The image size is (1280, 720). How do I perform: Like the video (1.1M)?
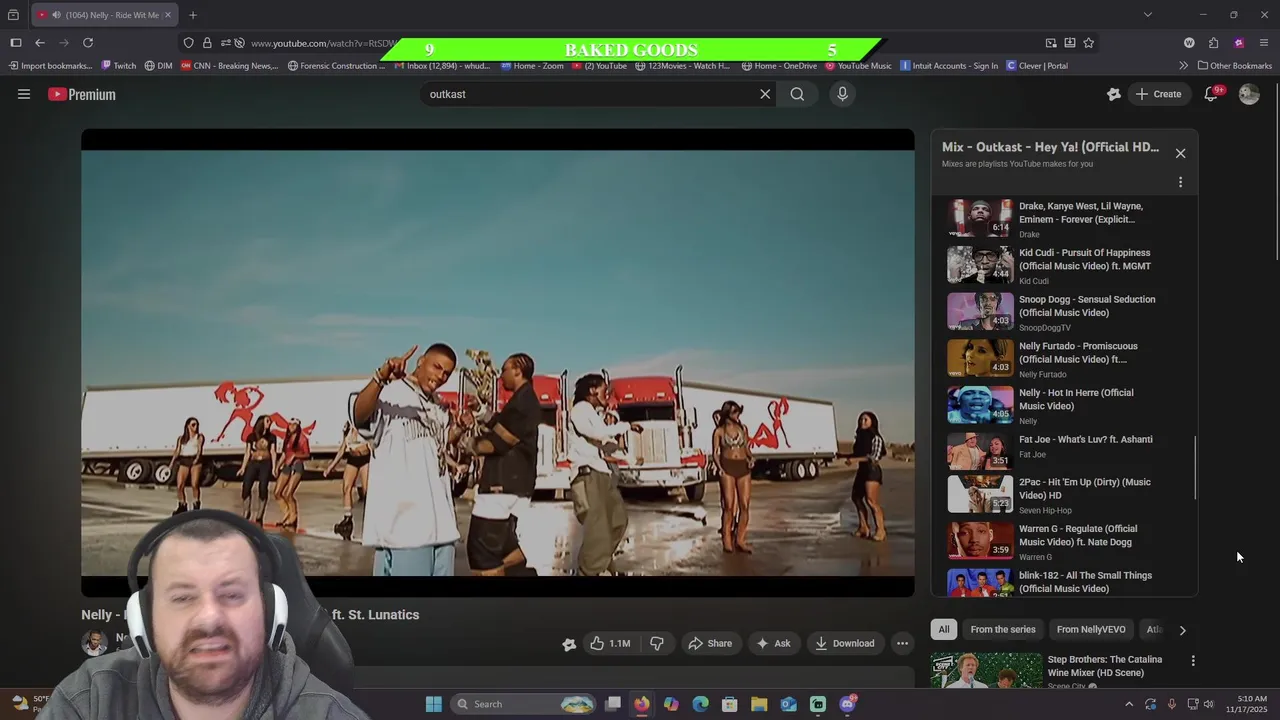click(x=610, y=643)
